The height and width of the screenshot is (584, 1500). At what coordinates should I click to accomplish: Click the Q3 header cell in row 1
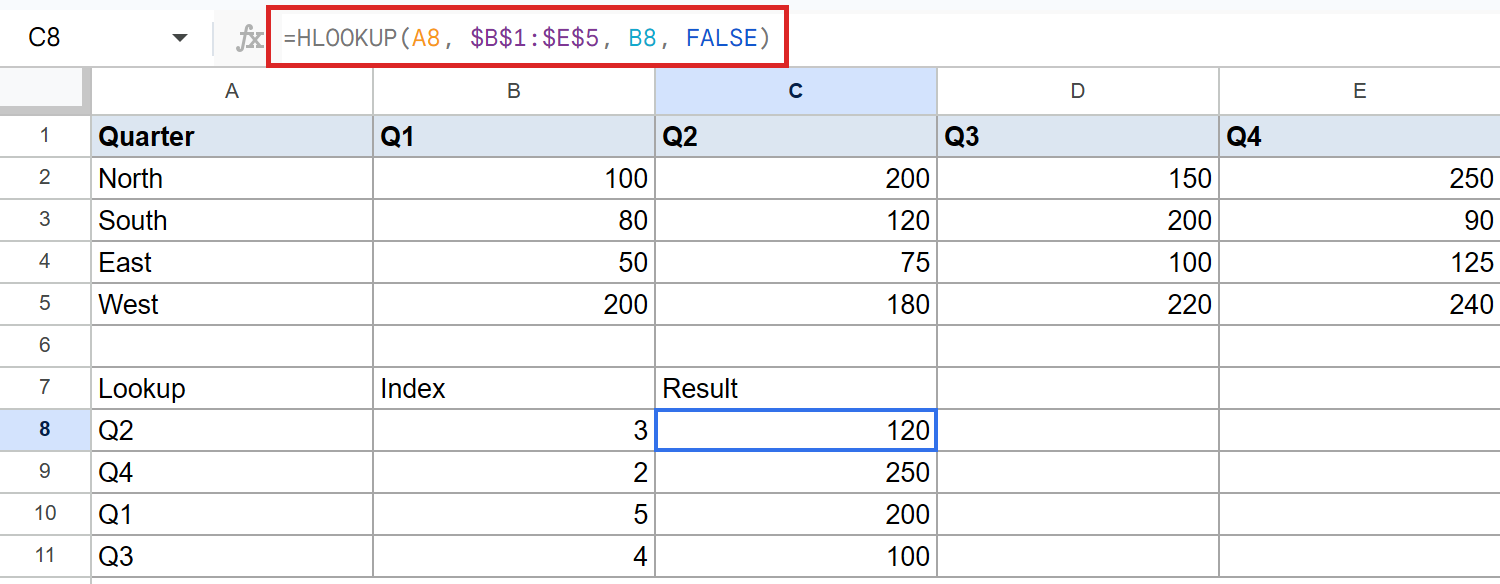pos(1078,136)
